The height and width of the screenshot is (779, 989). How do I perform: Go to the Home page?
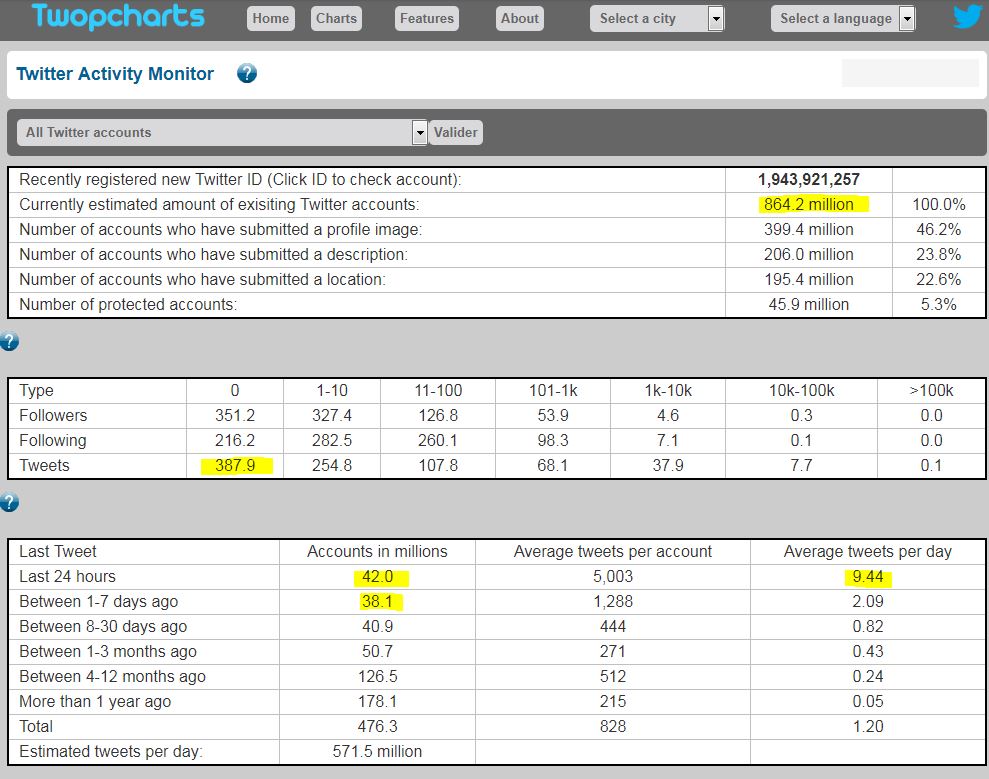coord(271,18)
